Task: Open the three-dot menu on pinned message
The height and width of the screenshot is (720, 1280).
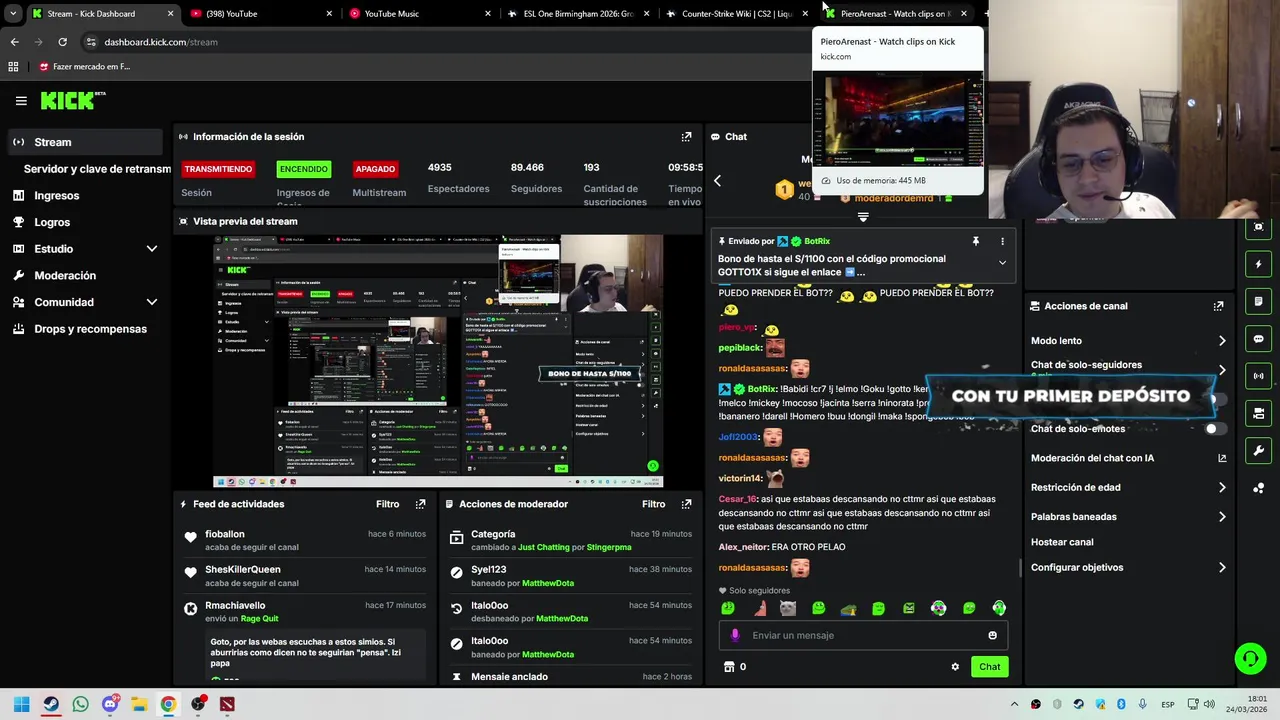Action: [1002, 241]
